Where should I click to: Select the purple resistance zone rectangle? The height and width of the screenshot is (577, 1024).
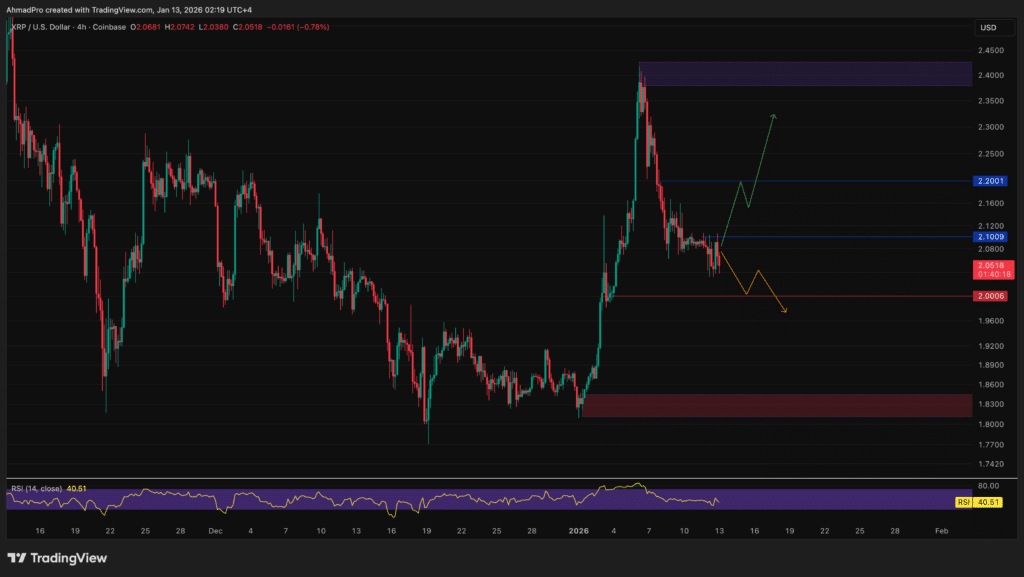click(805, 73)
